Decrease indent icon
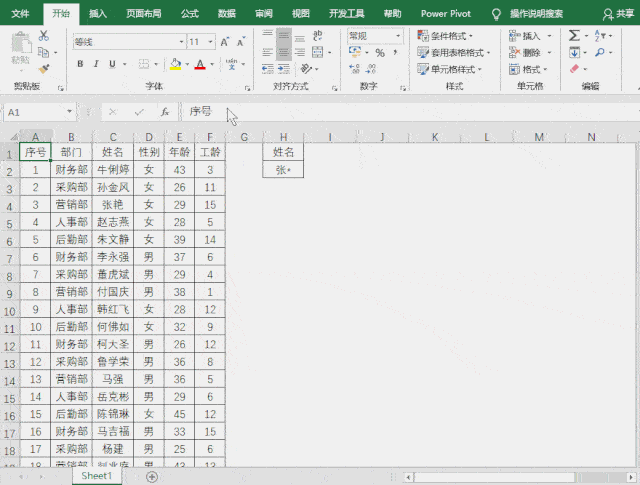The image size is (640, 485). (268, 69)
